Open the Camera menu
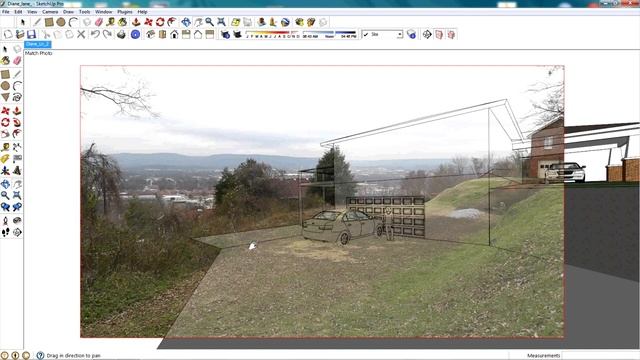 (50, 12)
